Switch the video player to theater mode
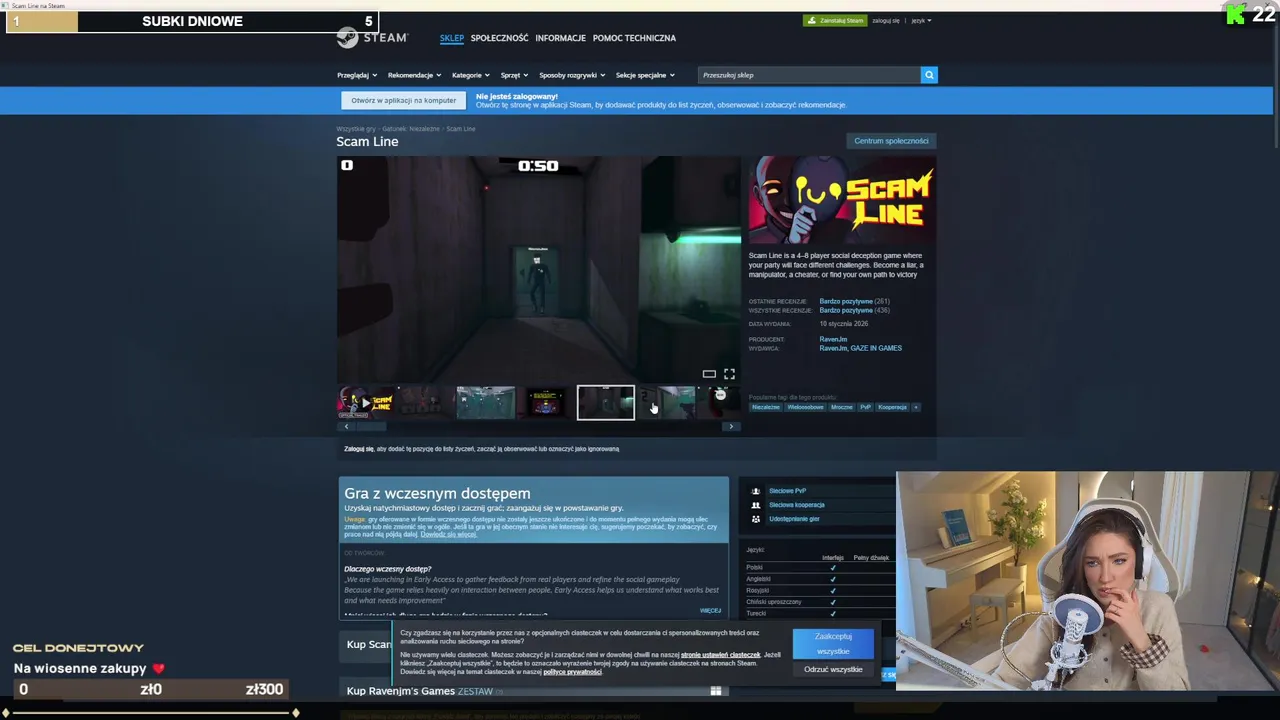The image size is (1280, 720). pyautogui.click(x=709, y=374)
